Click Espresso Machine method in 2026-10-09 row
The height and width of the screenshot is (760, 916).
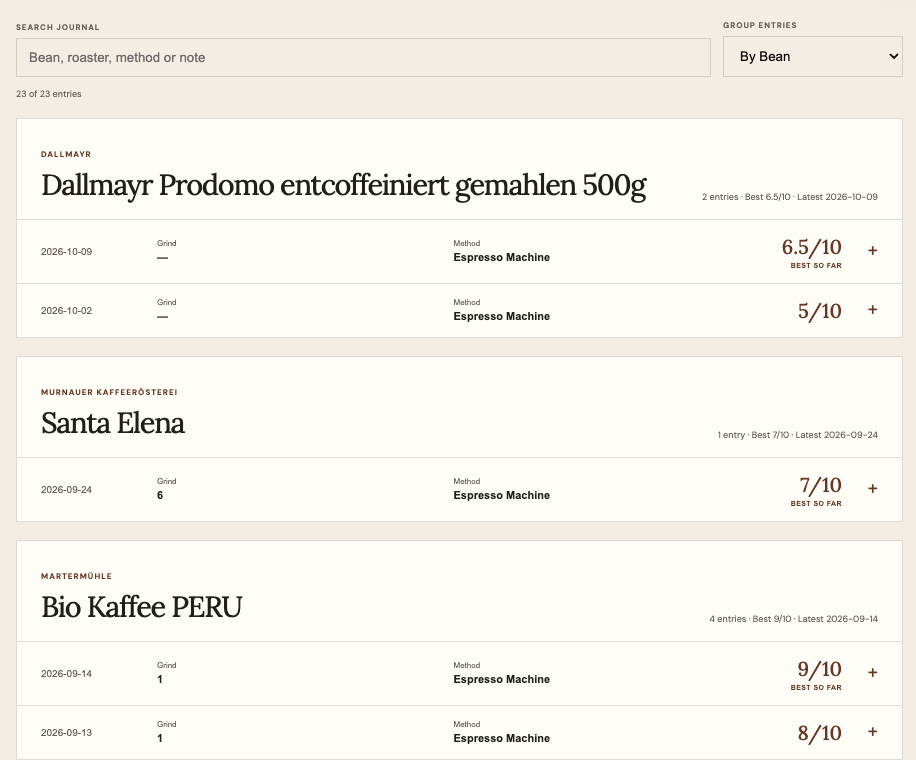click(x=502, y=257)
